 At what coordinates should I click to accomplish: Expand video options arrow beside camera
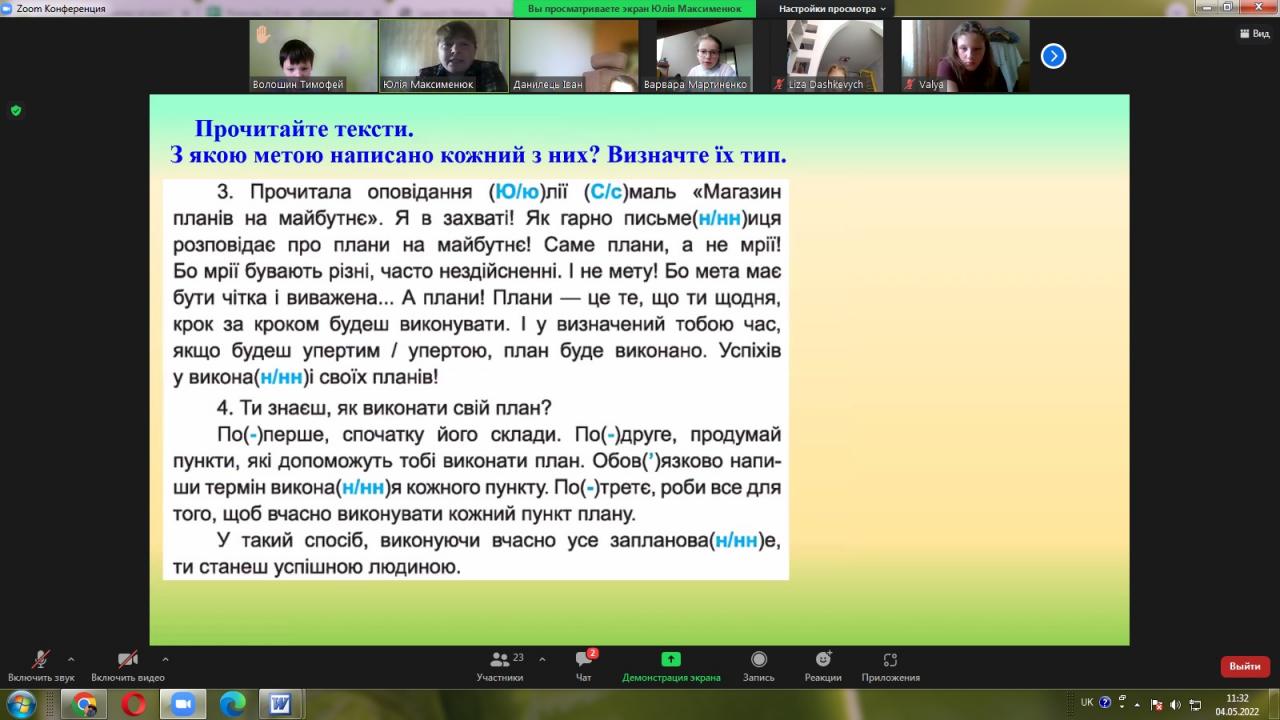[165, 659]
